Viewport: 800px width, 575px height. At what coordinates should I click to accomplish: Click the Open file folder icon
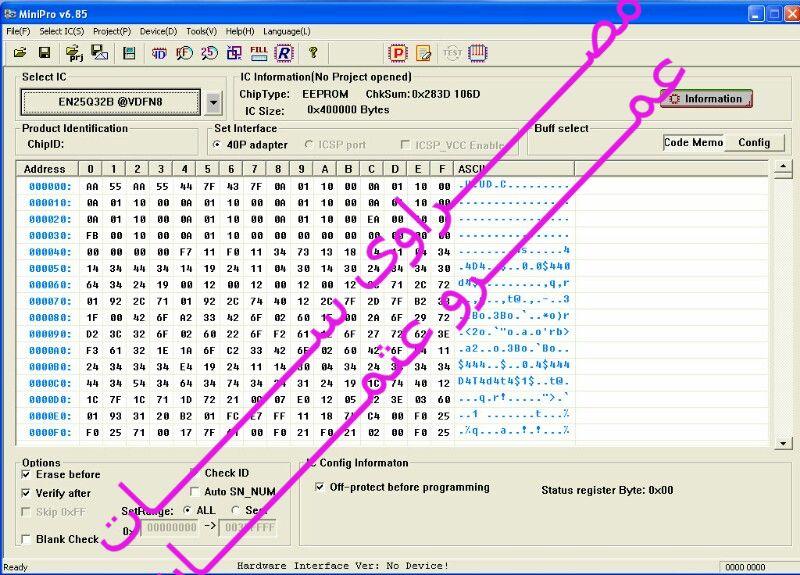(x=20, y=53)
